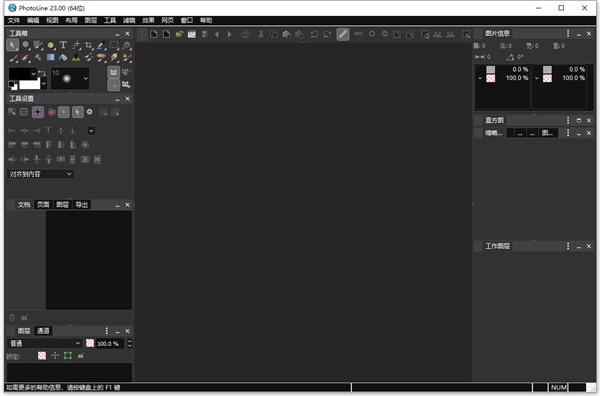
Task: Switch to the 导出 tab
Action: [82, 205]
